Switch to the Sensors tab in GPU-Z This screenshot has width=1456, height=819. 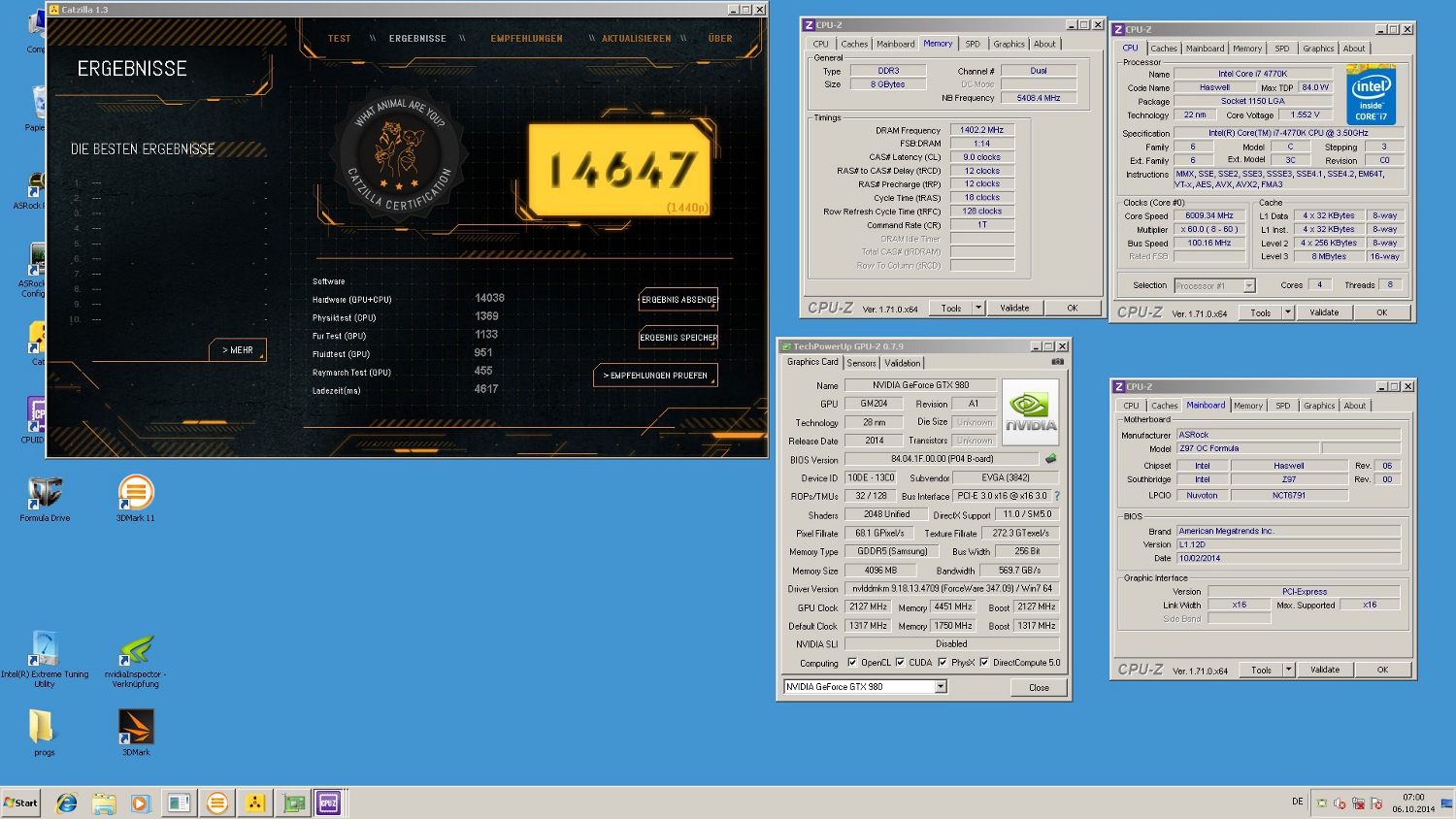point(862,363)
